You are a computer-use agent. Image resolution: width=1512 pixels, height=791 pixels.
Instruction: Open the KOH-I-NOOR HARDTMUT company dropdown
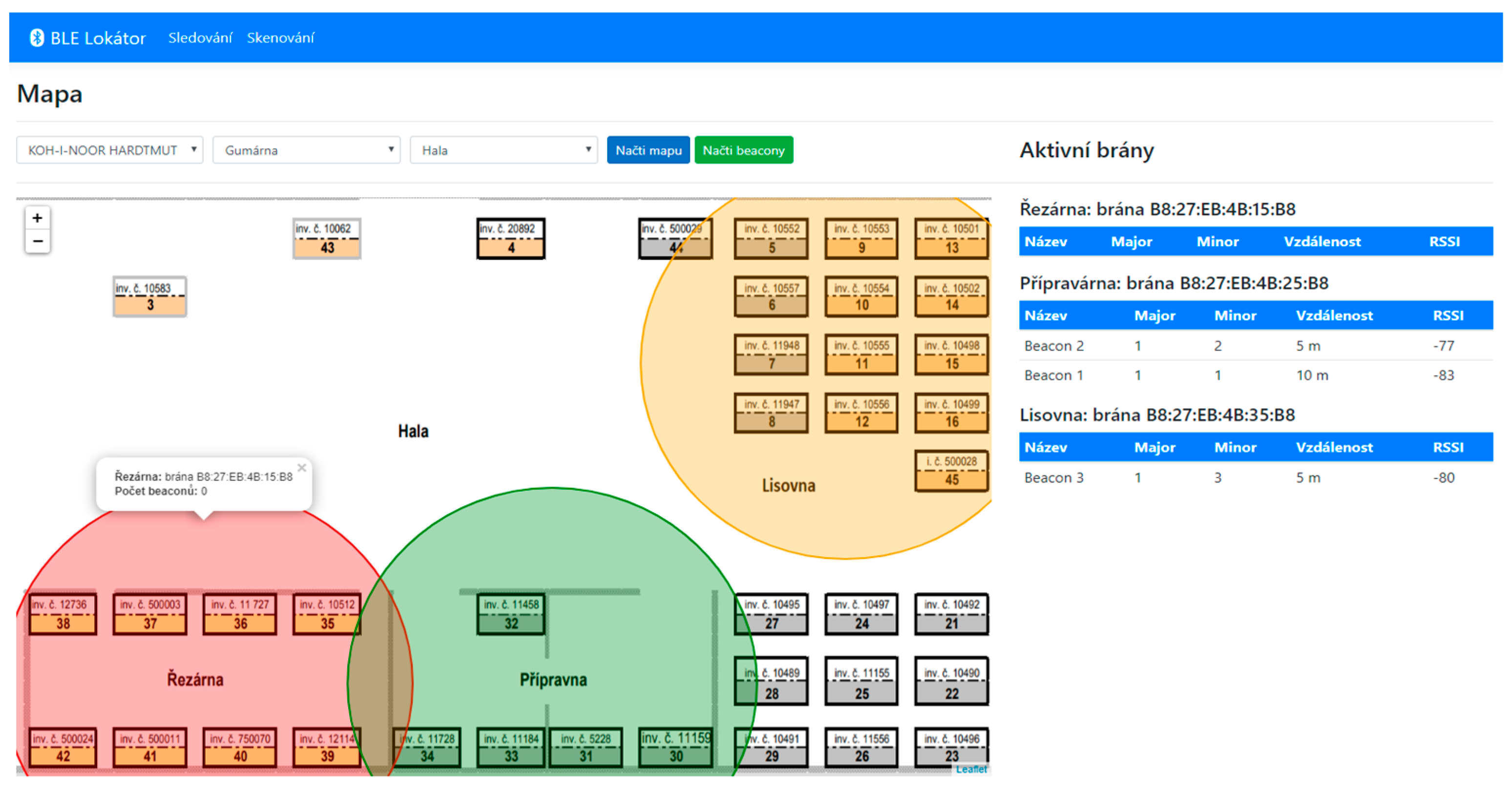[x=110, y=150]
